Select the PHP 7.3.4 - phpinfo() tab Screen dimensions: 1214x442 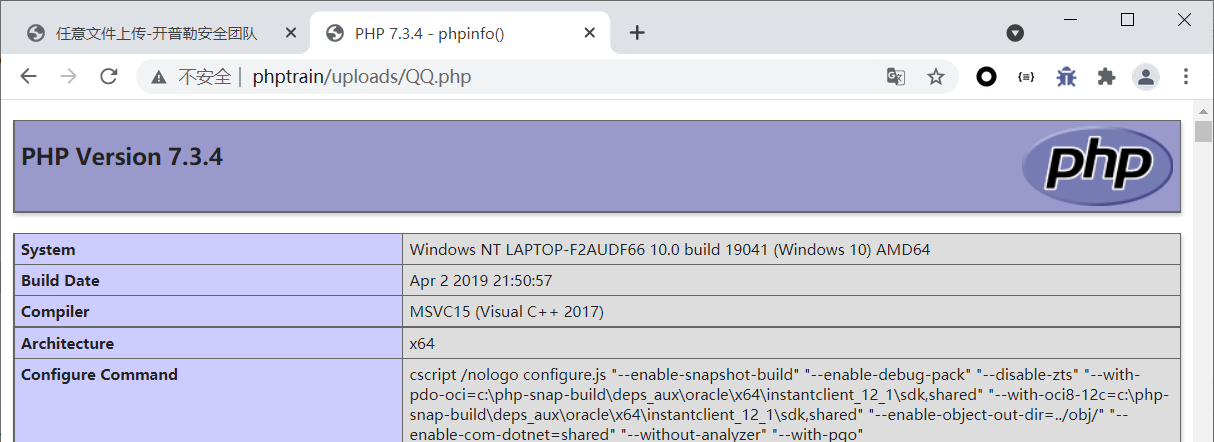460,33
